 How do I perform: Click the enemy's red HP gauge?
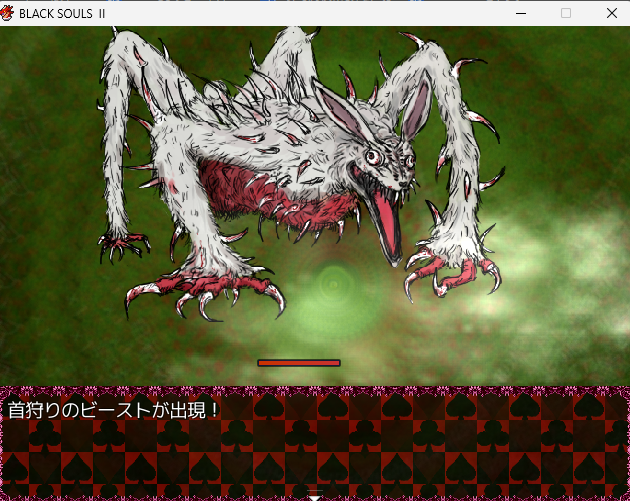tap(299, 363)
